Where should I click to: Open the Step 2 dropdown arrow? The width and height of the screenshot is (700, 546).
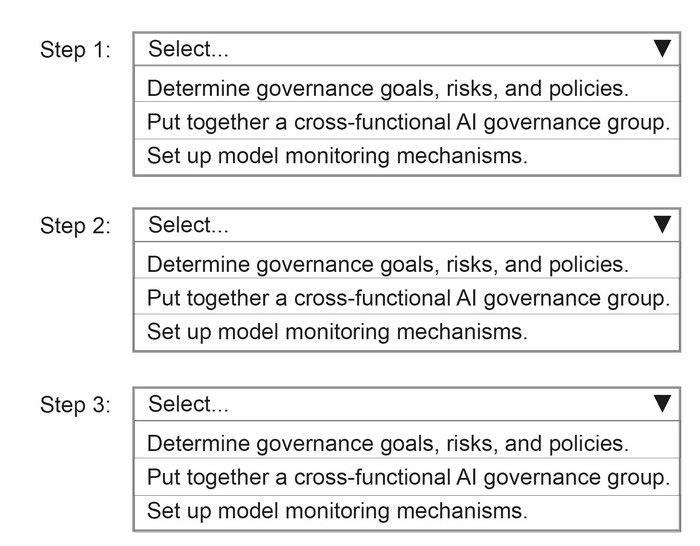pyautogui.click(x=662, y=225)
